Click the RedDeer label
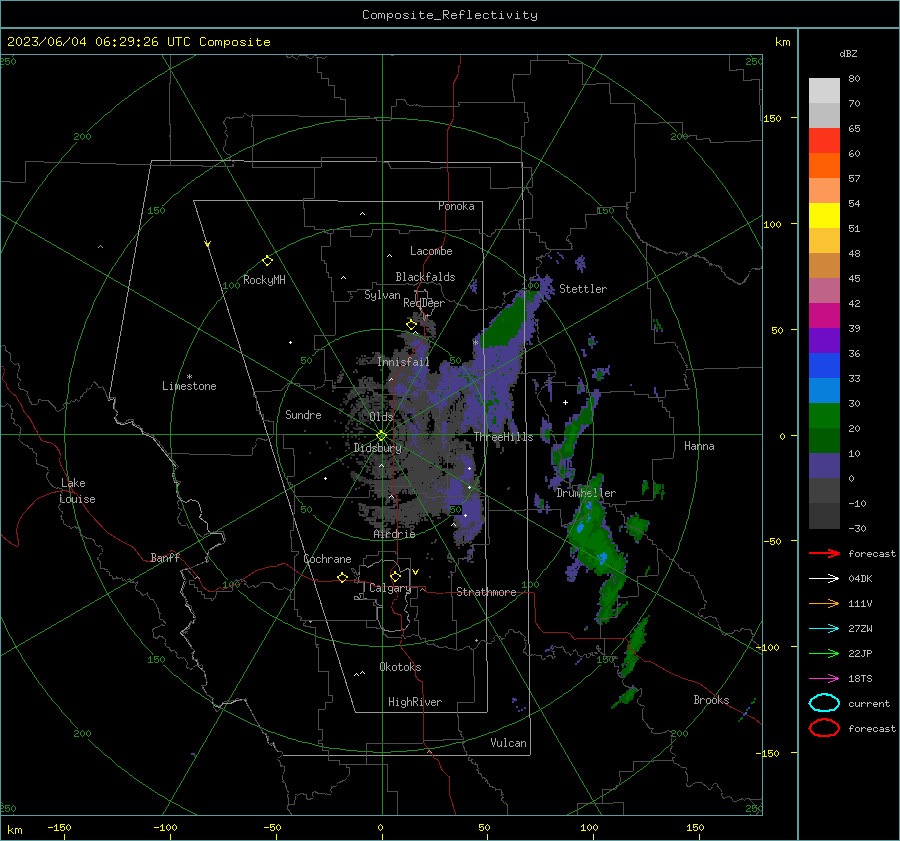 tap(424, 303)
